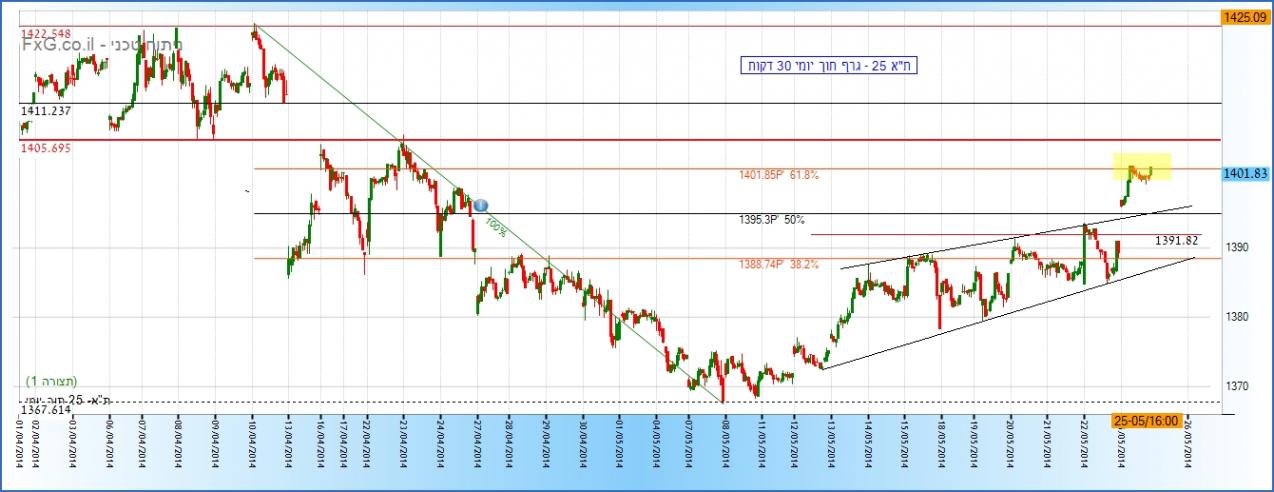Screen dimensions: 1274x492
Task: Click the blue info marker on the trendline
Action: pos(480,205)
